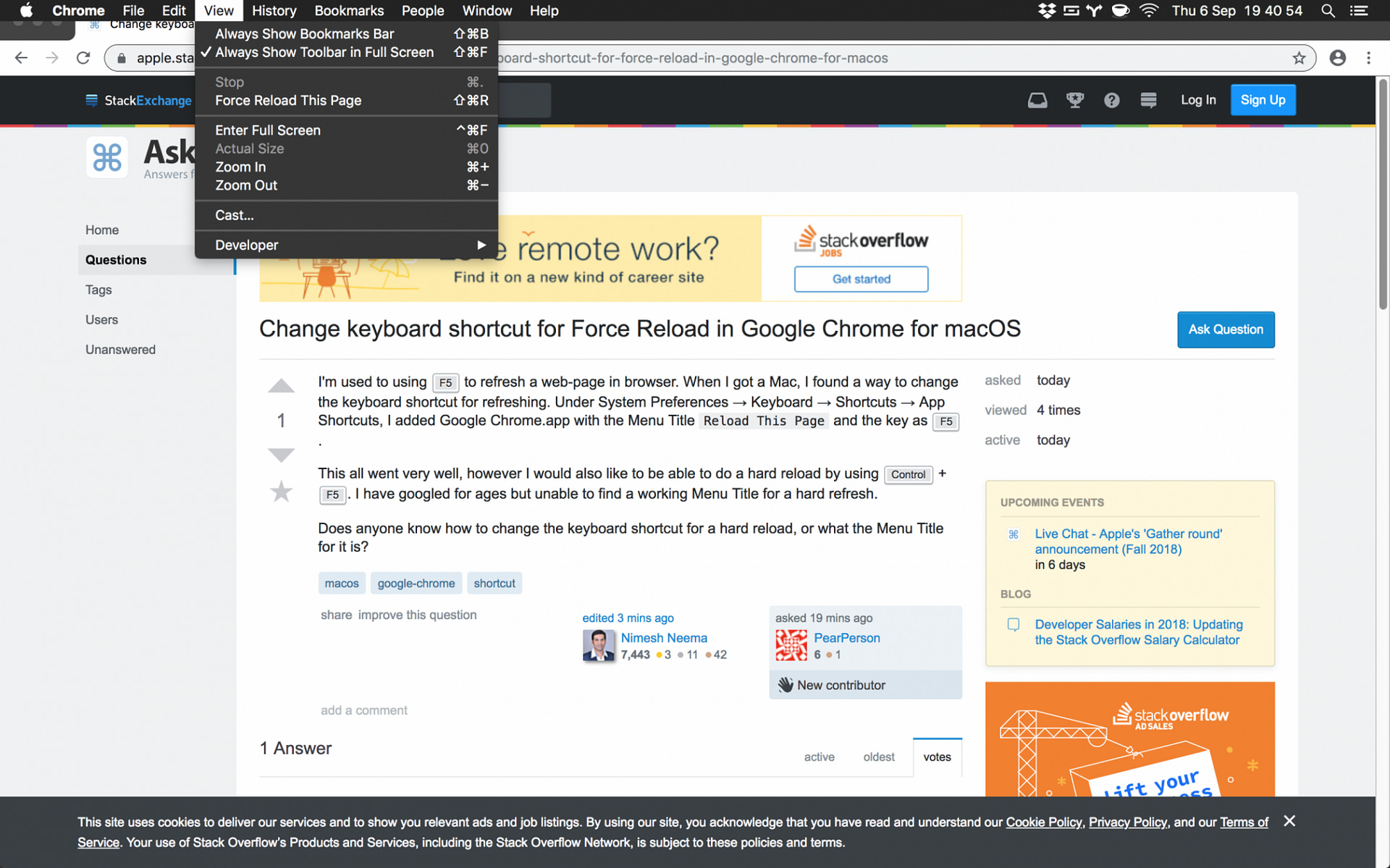Select Zoom Out from View menu

tap(346, 185)
